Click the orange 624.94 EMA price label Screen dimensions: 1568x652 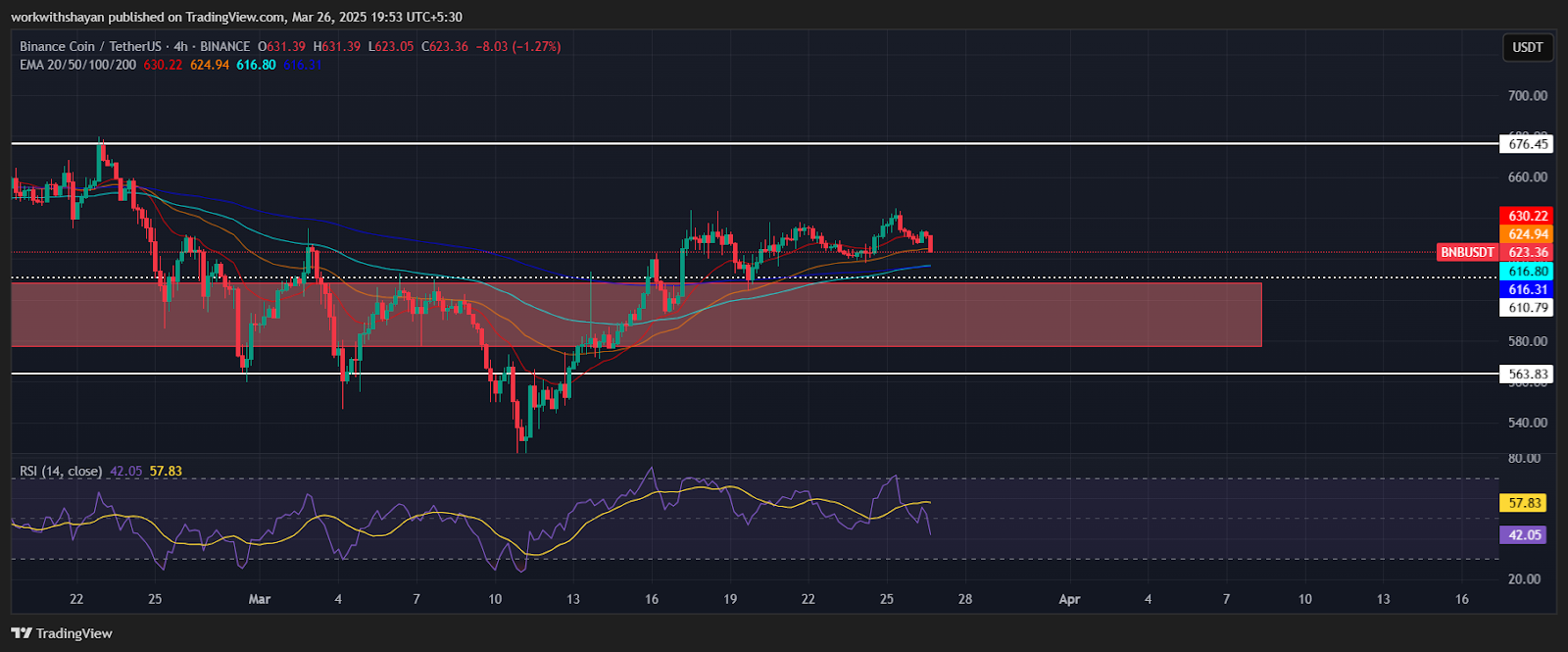pos(1528,234)
